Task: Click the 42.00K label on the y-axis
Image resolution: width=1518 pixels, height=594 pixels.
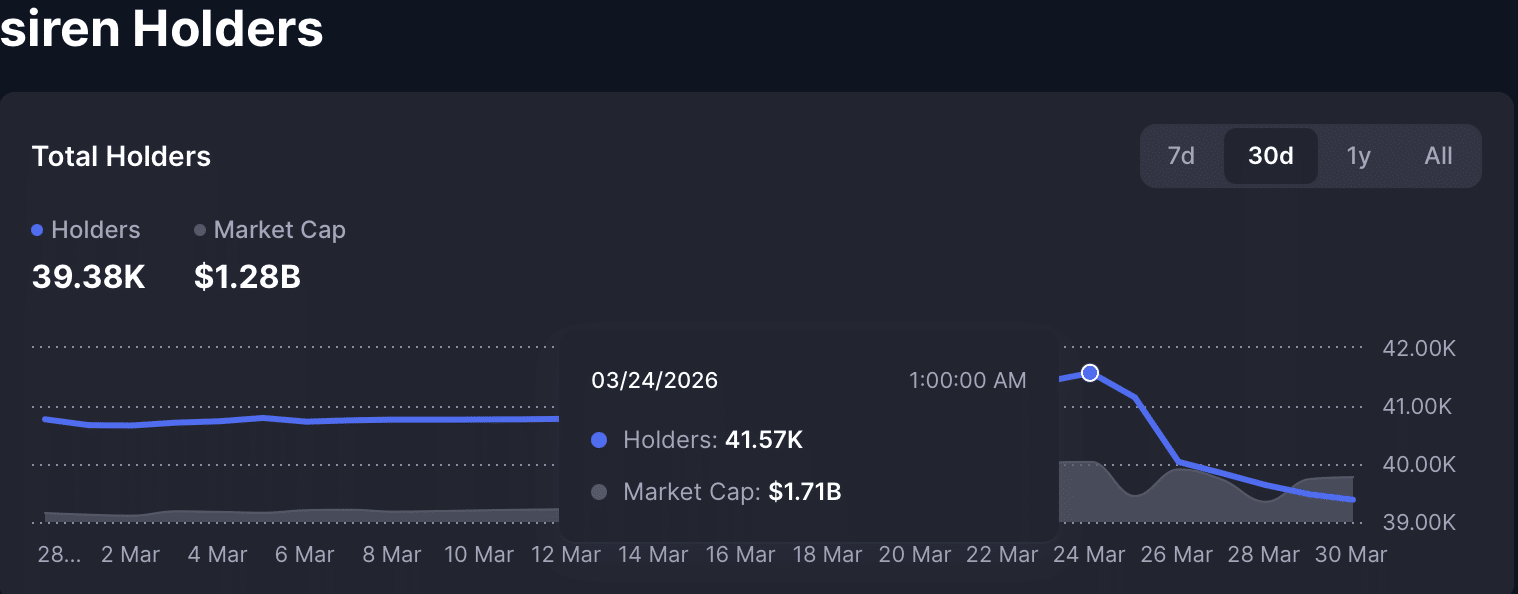Action: pos(1417,348)
